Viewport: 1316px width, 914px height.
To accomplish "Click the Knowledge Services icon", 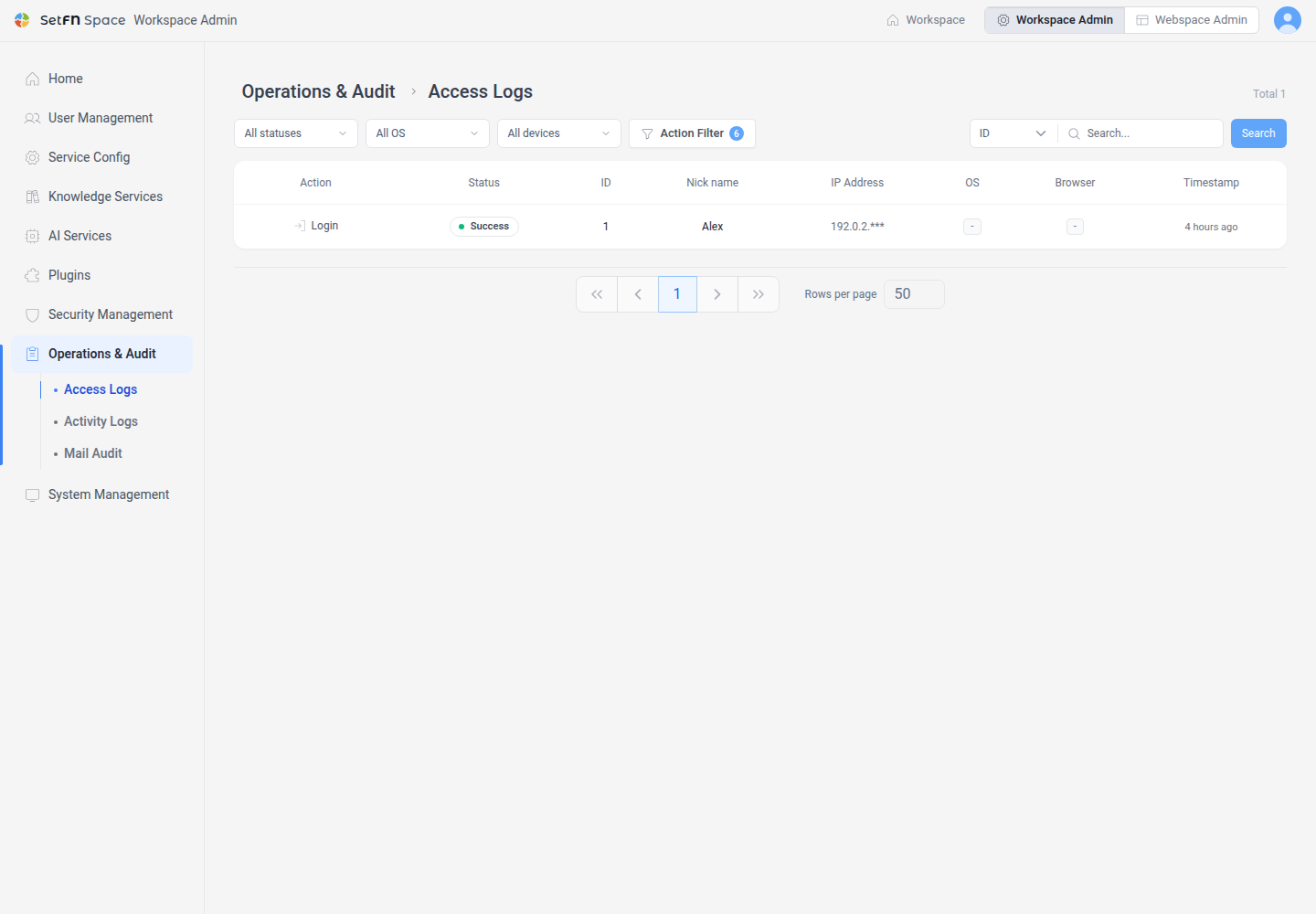I will [x=32, y=197].
